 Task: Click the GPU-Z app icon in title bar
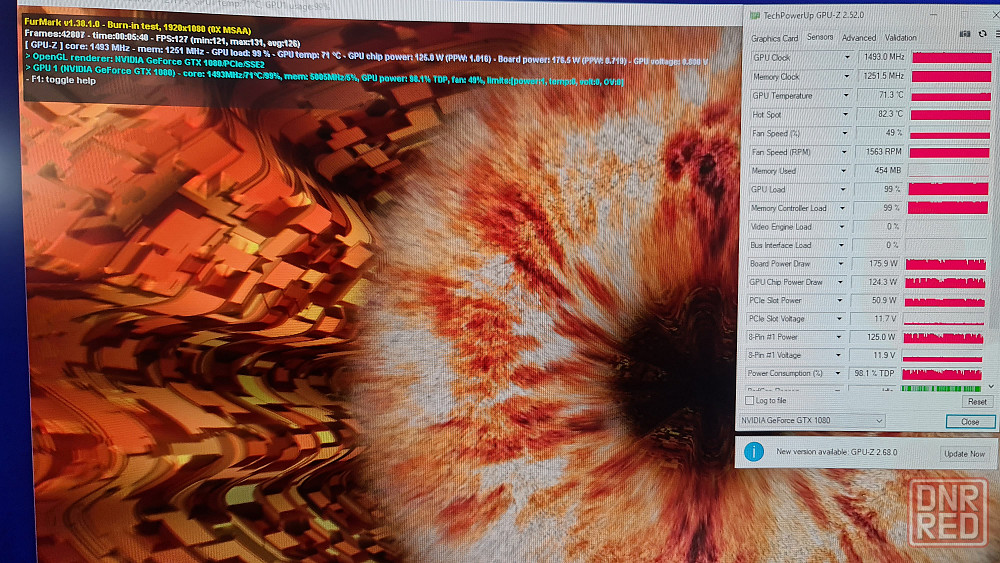coord(754,14)
